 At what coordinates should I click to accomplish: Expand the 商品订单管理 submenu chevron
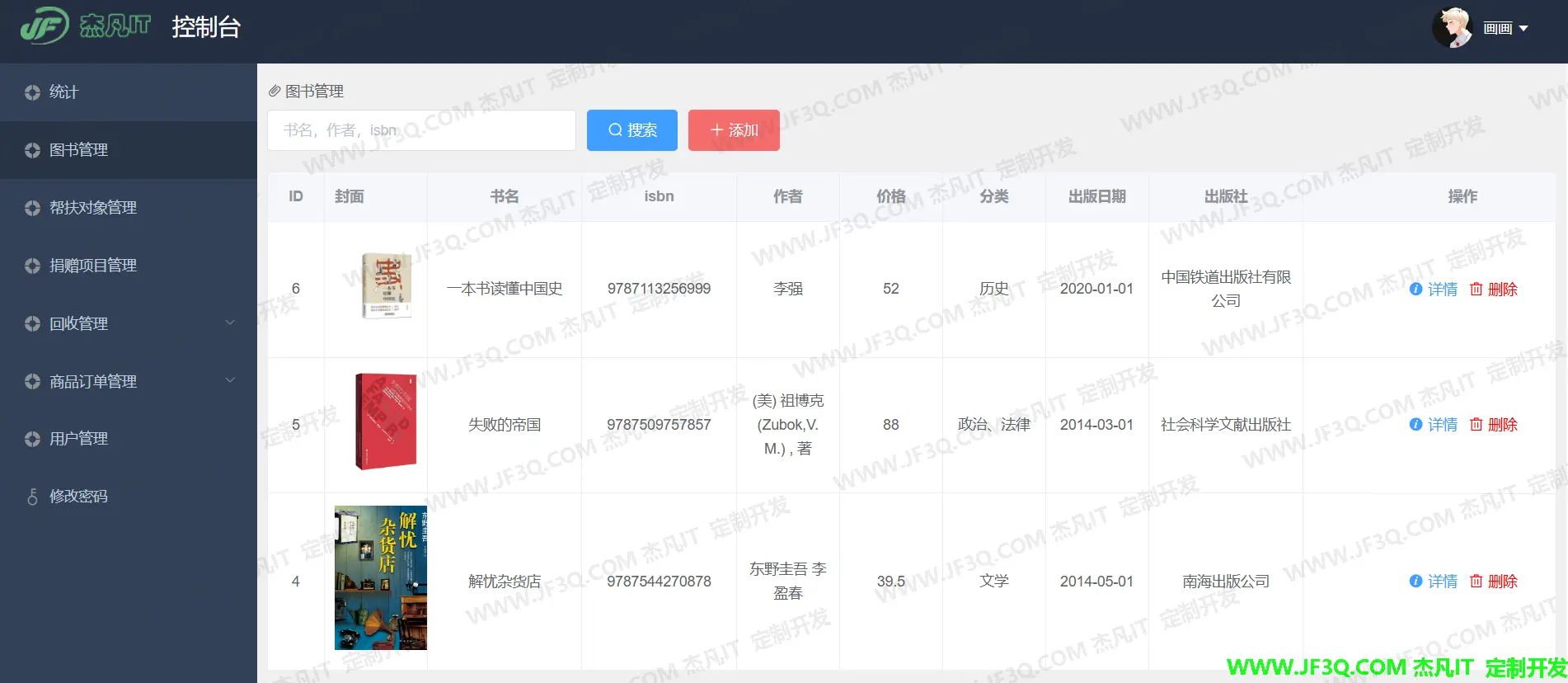[x=230, y=380]
